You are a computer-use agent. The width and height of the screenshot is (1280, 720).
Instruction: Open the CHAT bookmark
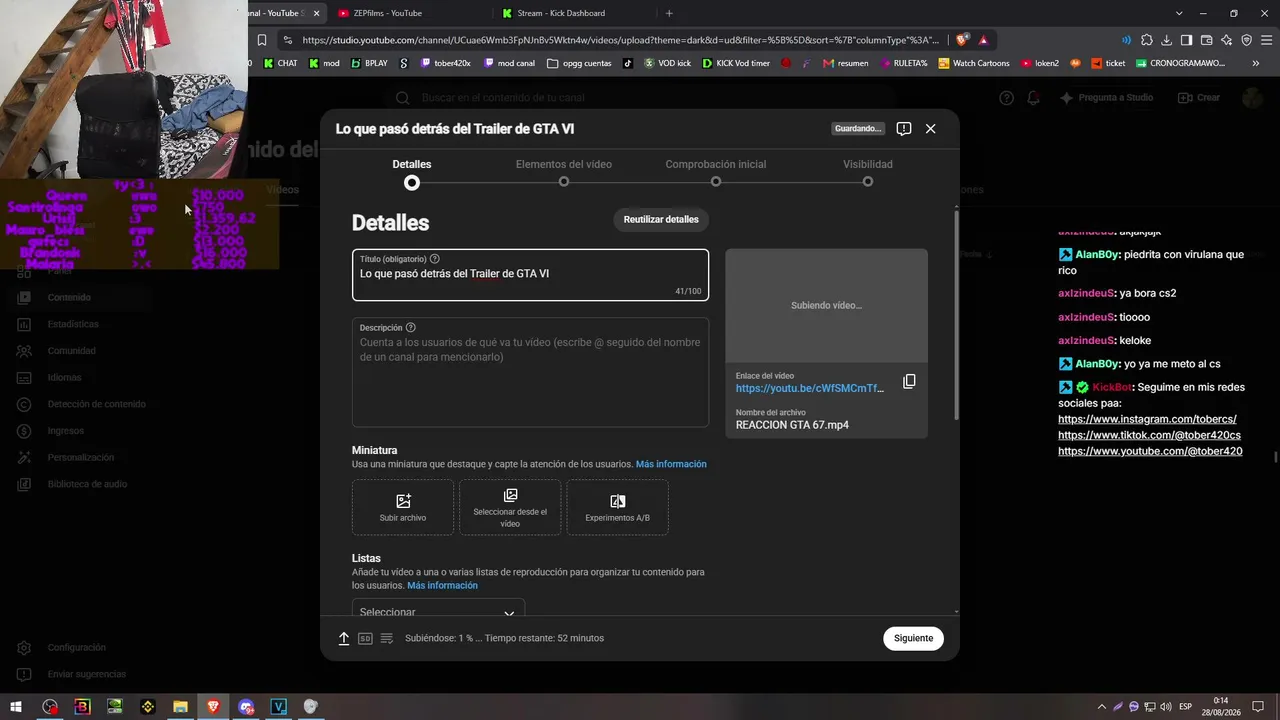coord(281,63)
